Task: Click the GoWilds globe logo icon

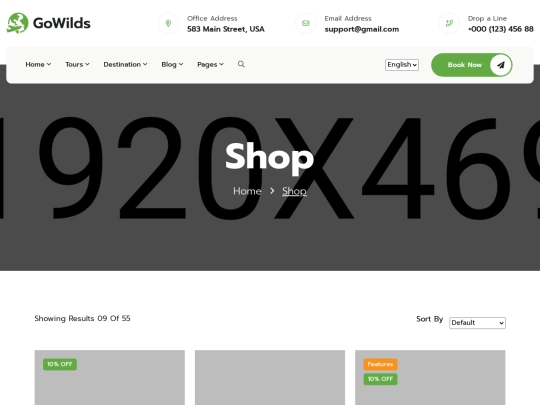Action: click(17, 23)
